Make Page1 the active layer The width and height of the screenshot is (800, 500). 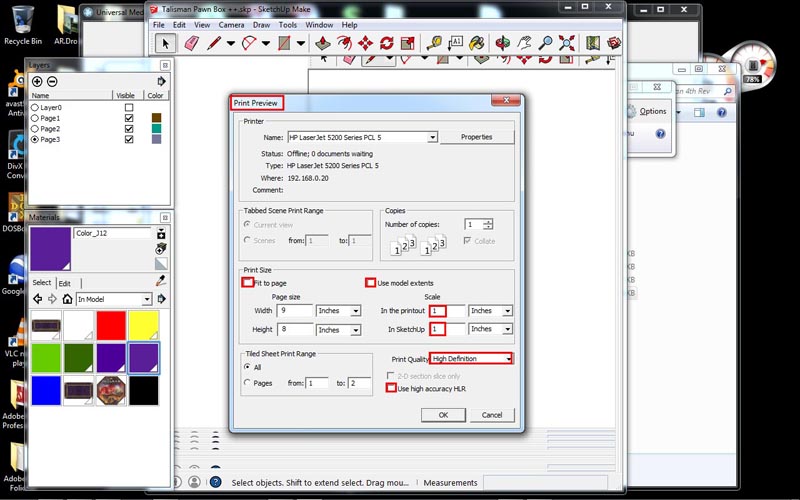35,118
